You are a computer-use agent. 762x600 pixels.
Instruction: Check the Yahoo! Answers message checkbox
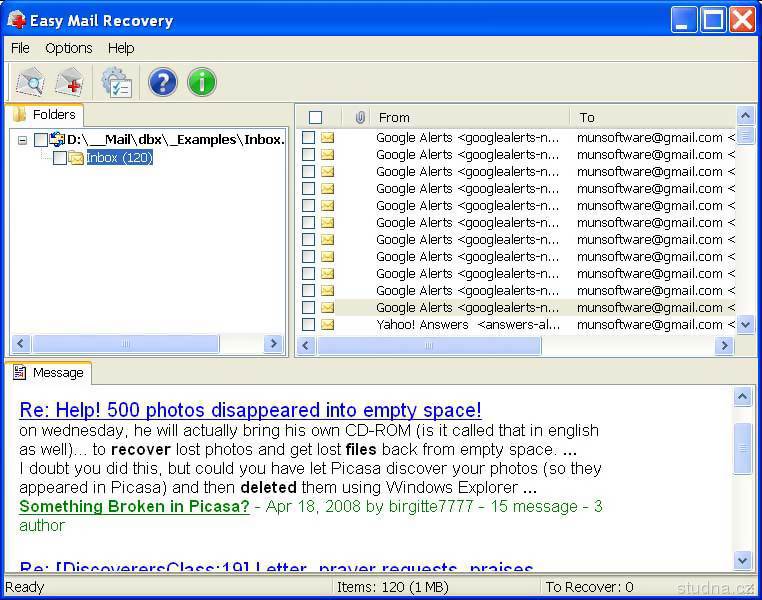coord(309,325)
